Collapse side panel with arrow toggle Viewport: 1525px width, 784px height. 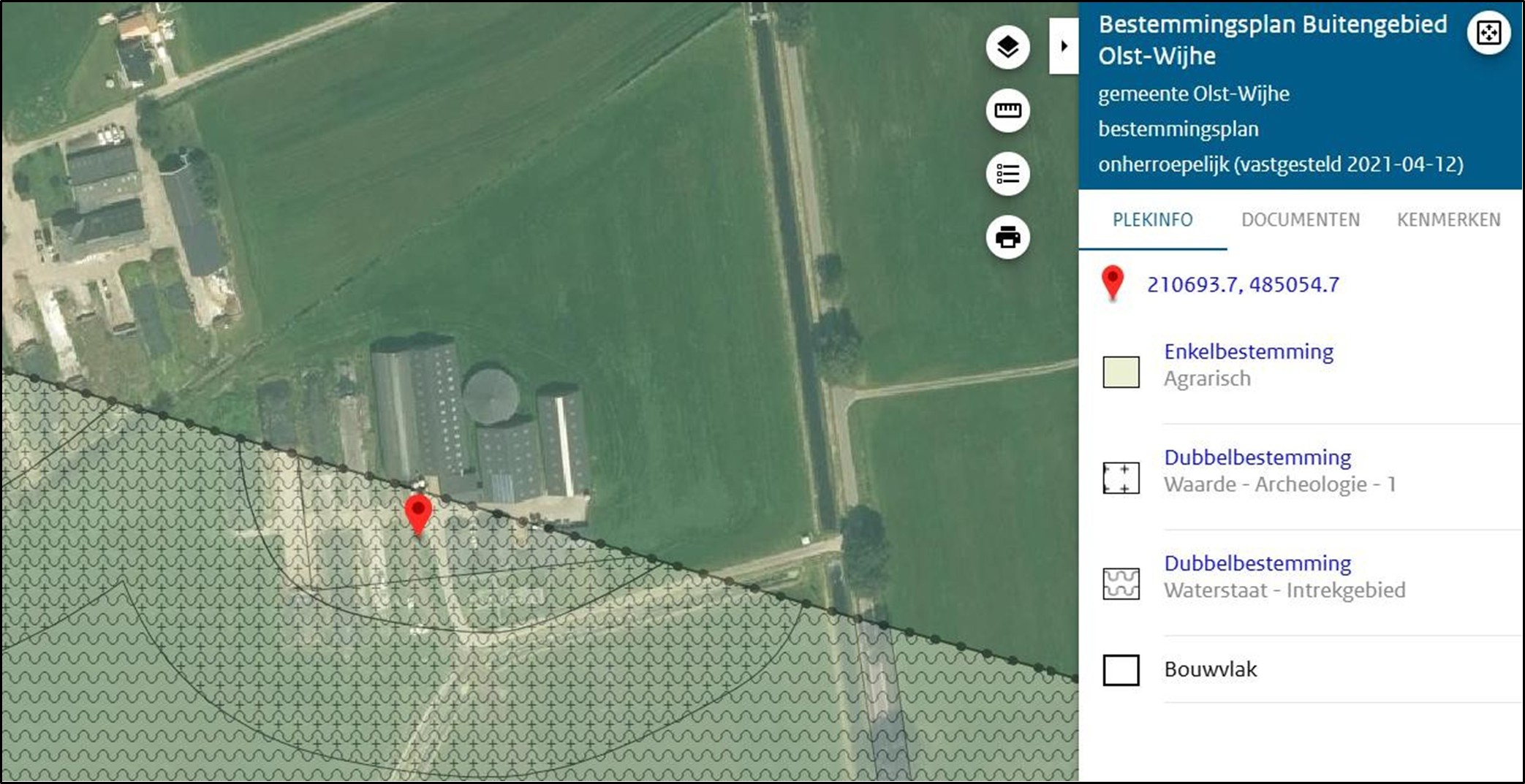pos(1064,46)
